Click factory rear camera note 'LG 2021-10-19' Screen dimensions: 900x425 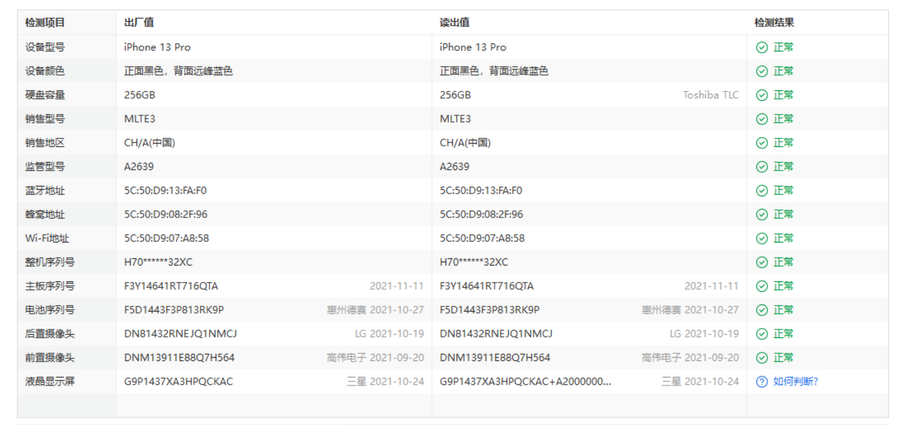click(x=390, y=334)
